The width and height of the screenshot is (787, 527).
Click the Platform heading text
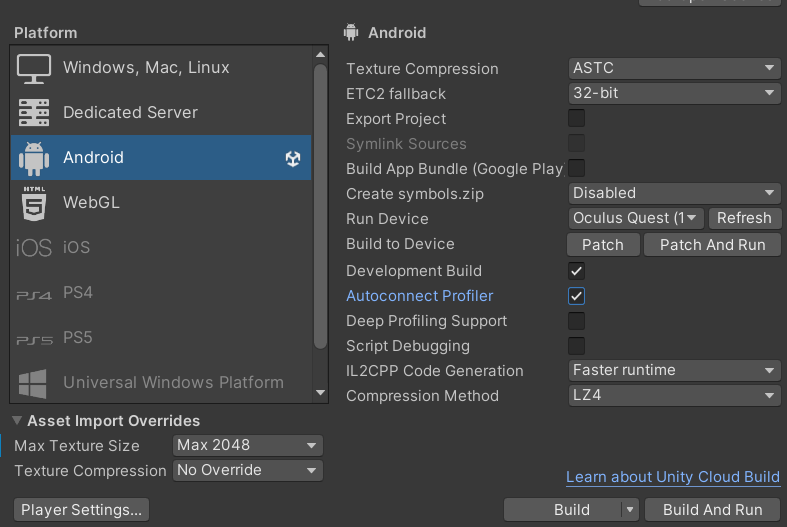(x=46, y=33)
